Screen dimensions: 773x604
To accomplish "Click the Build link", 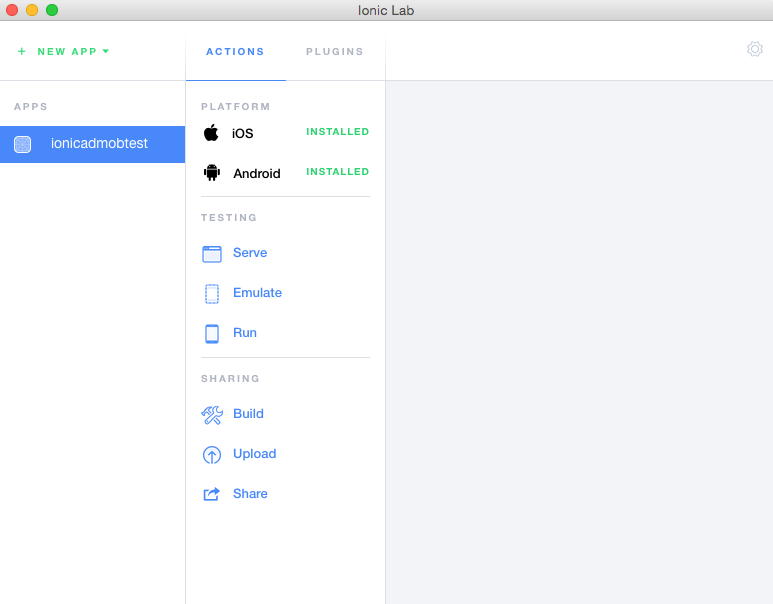I will [x=248, y=413].
